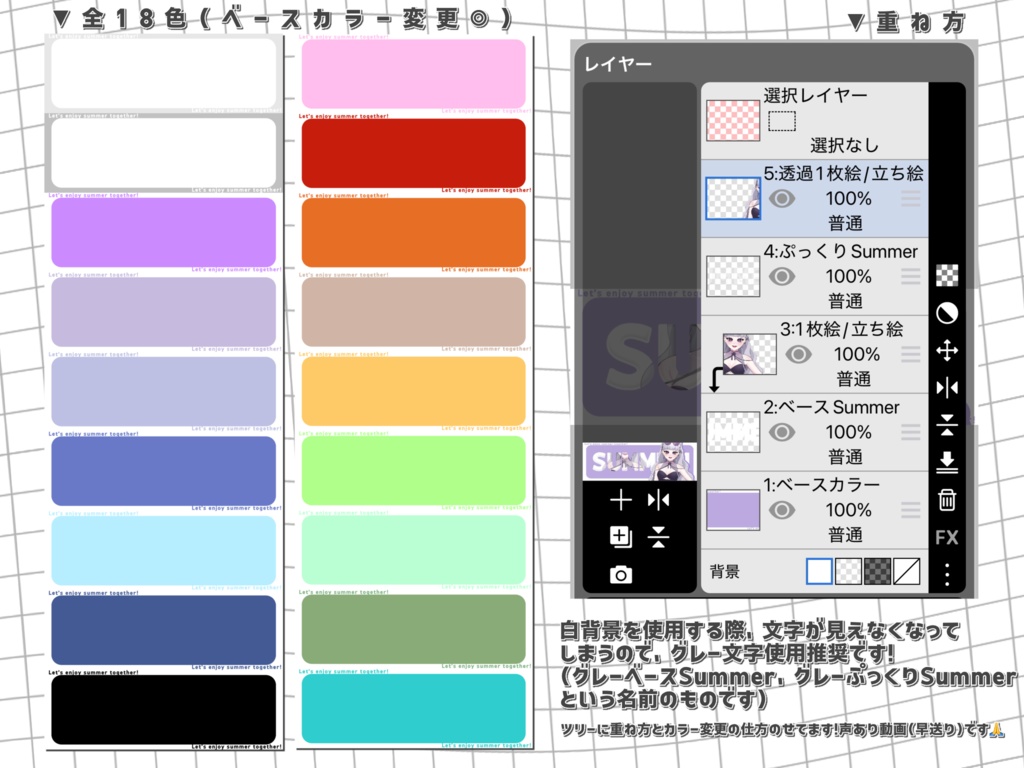This screenshot has width=1024, height=768.
Task: Tap the flip vertical icon in the right toolbar
Action: [947, 425]
